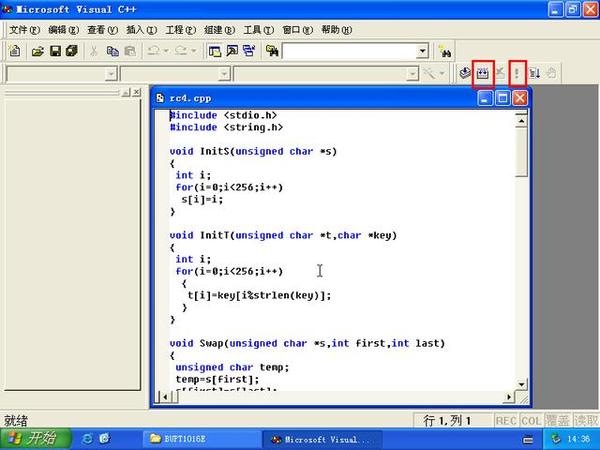Click the Stop Build icon

point(500,73)
